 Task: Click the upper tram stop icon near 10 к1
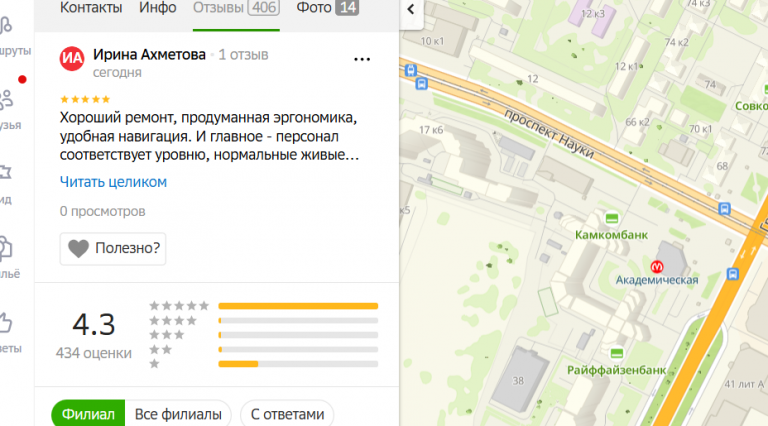tap(411, 71)
